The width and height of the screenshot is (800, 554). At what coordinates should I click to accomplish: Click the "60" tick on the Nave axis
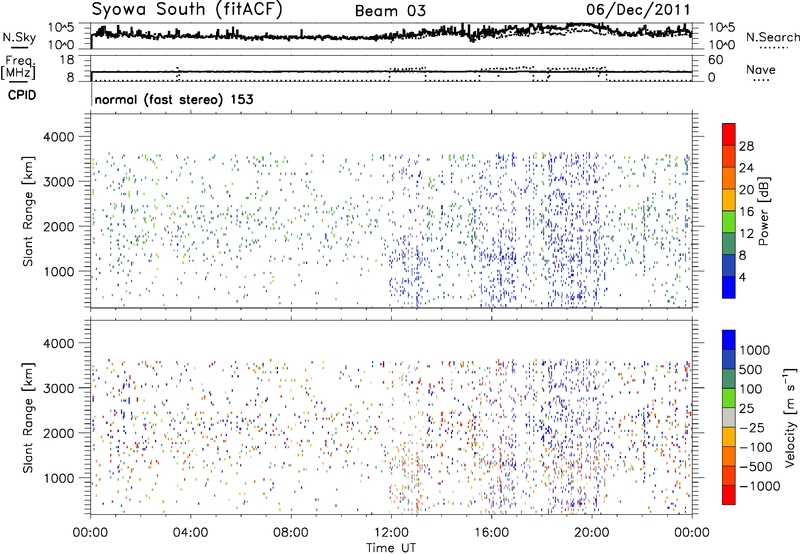click(x=716, y=60)
